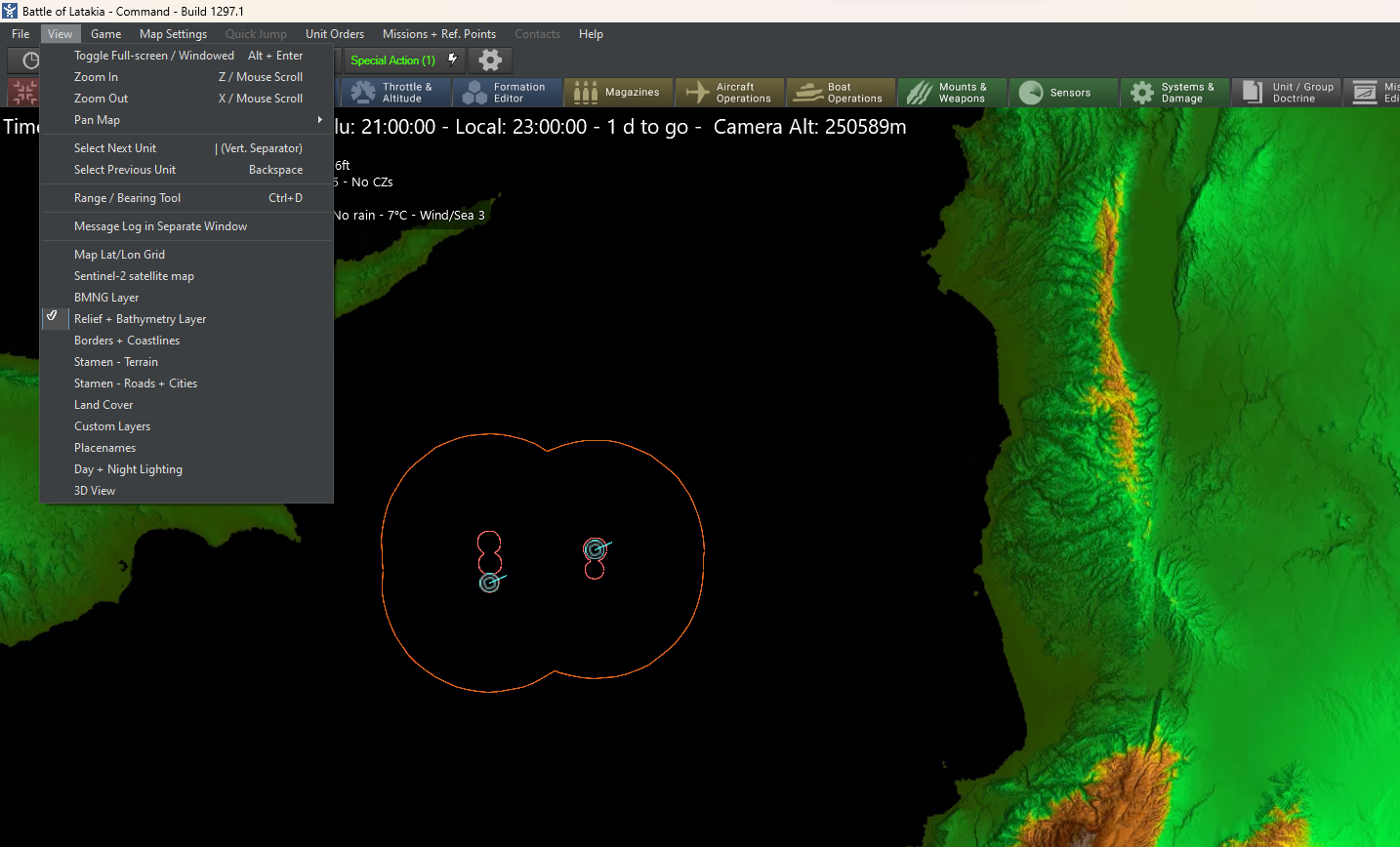Choose Zoom In
The width and height of the screenshot is (1400, 847).
coord(186,77)
